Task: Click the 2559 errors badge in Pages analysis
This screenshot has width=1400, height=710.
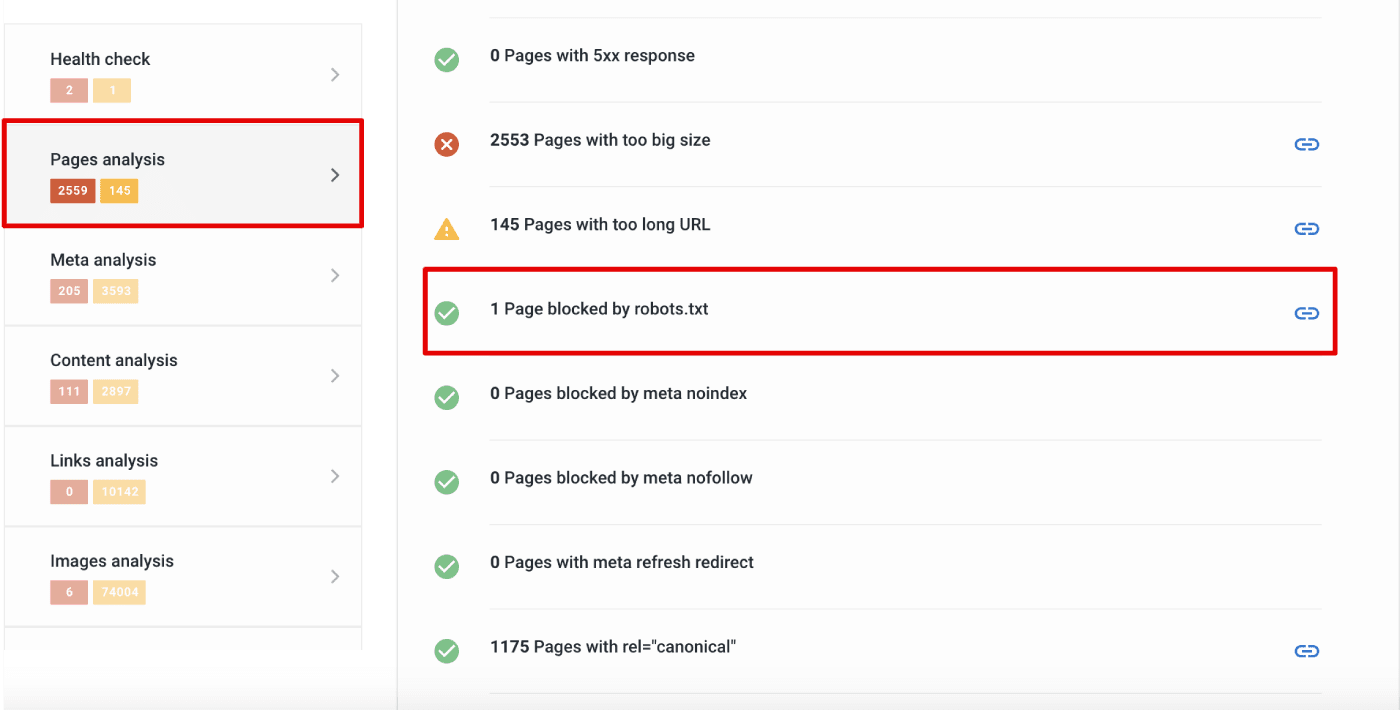Action: point(73,191)
